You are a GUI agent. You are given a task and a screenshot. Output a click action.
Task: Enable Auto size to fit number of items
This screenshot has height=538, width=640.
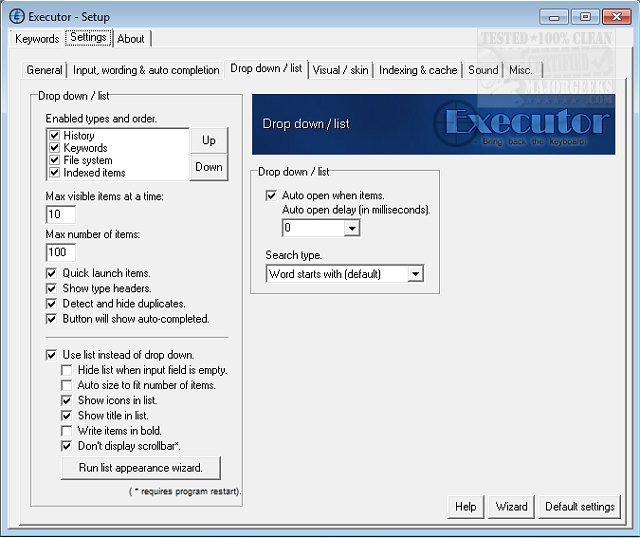[x=66, y=385]
